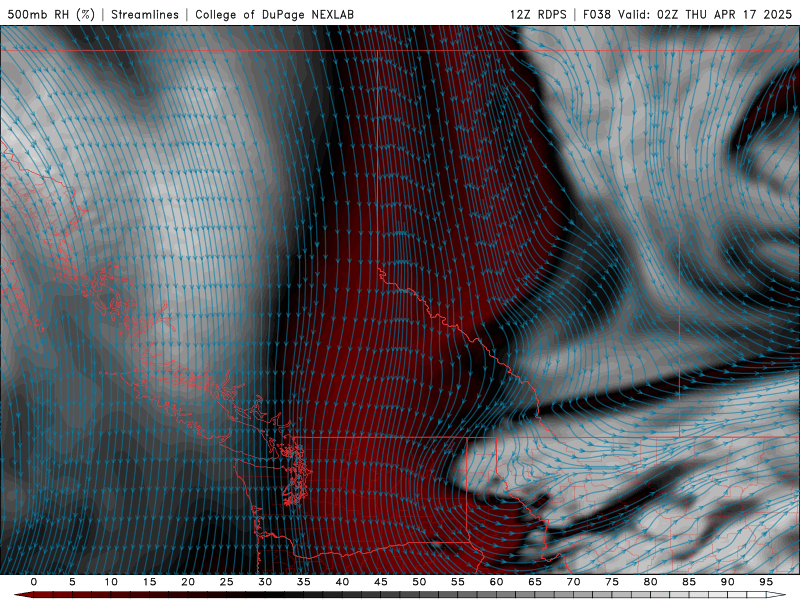The height and width of the screenshot is (600, 800).
Task: Click the colorbar label "80"
Action: (x=650, y=582)
